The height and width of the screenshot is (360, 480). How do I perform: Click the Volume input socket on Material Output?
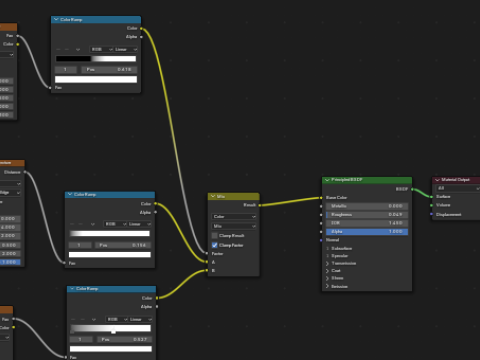coord(431,205)
